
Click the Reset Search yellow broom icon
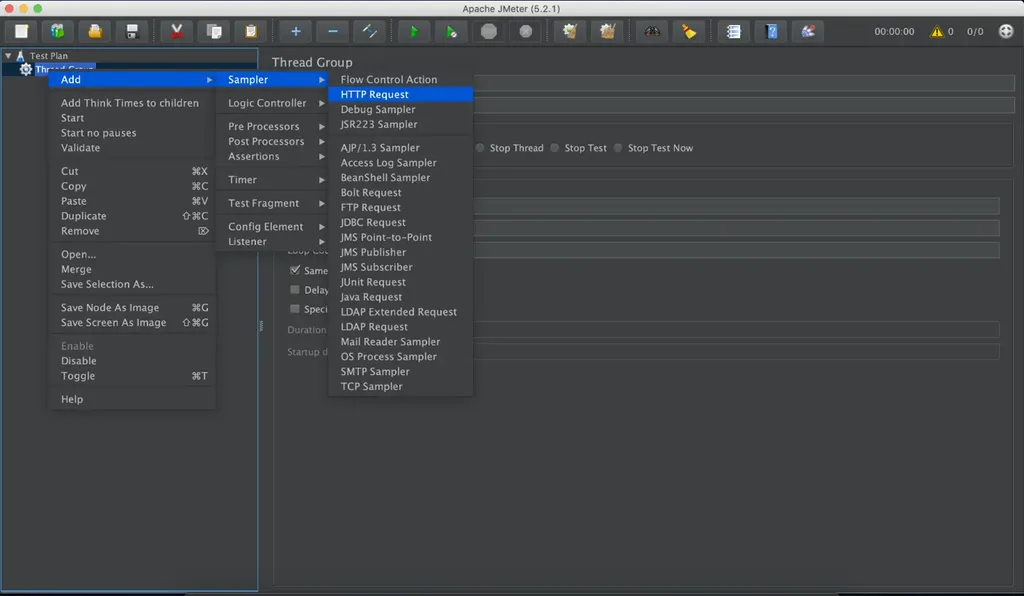(689, 31)
